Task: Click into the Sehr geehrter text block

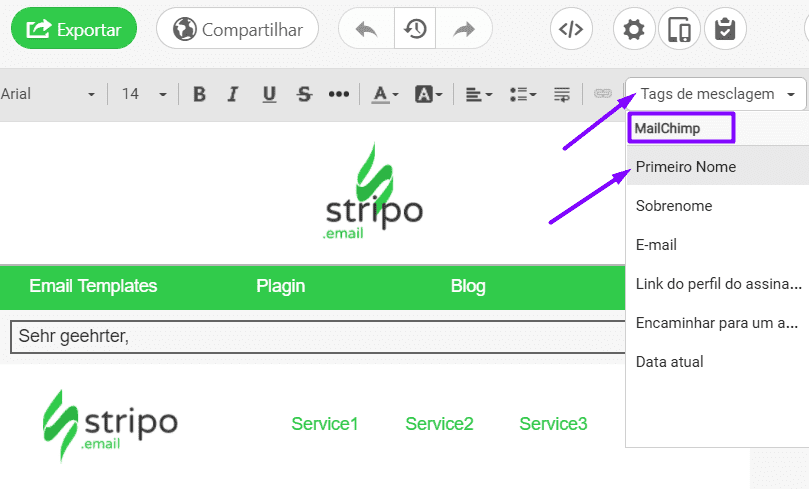Action: (318, 337)
